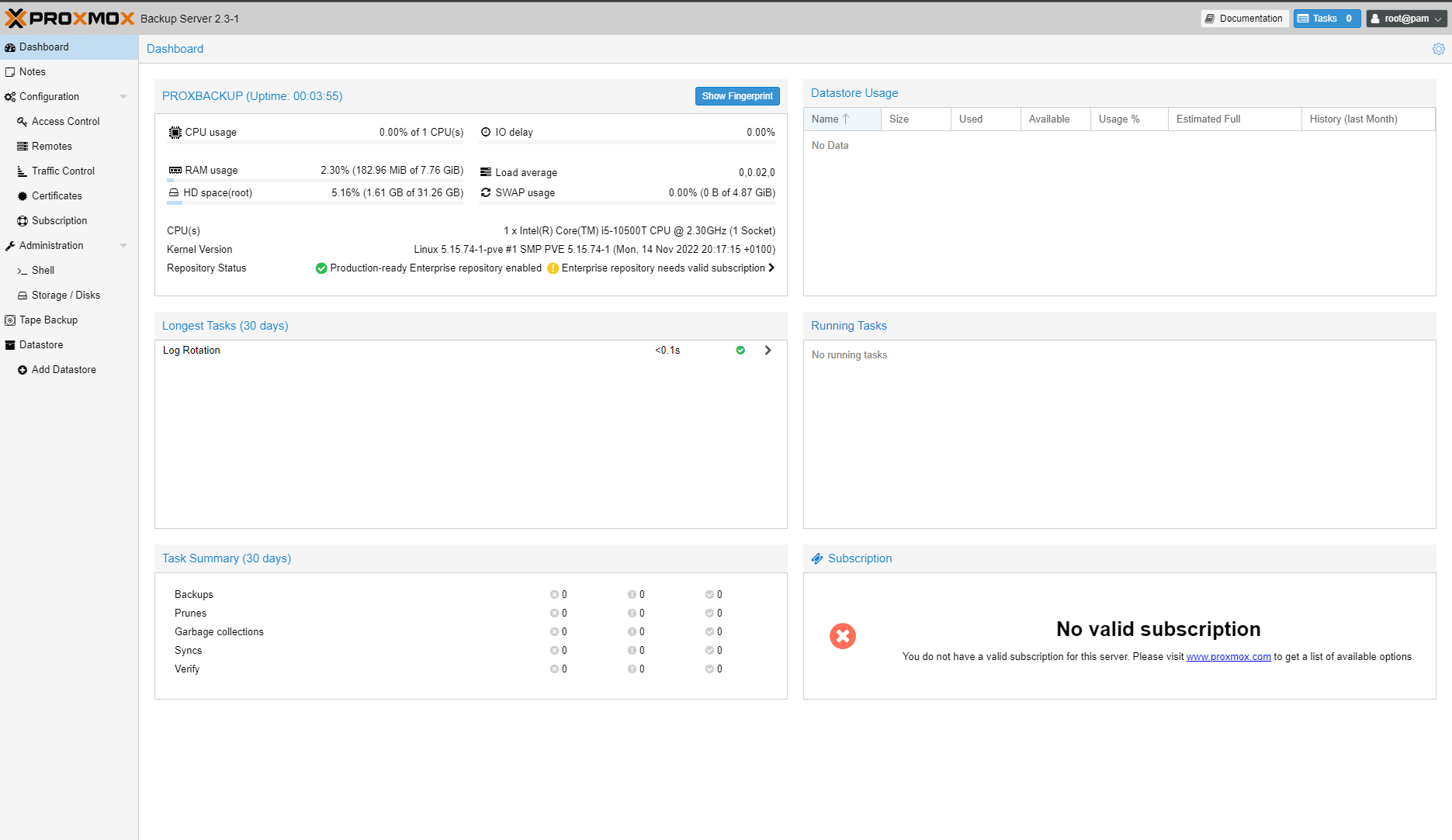Click the Notes sticky-note icon
Image resolution: width=1452 pixels, height=840 pixels.
click(x=10, y=72)
